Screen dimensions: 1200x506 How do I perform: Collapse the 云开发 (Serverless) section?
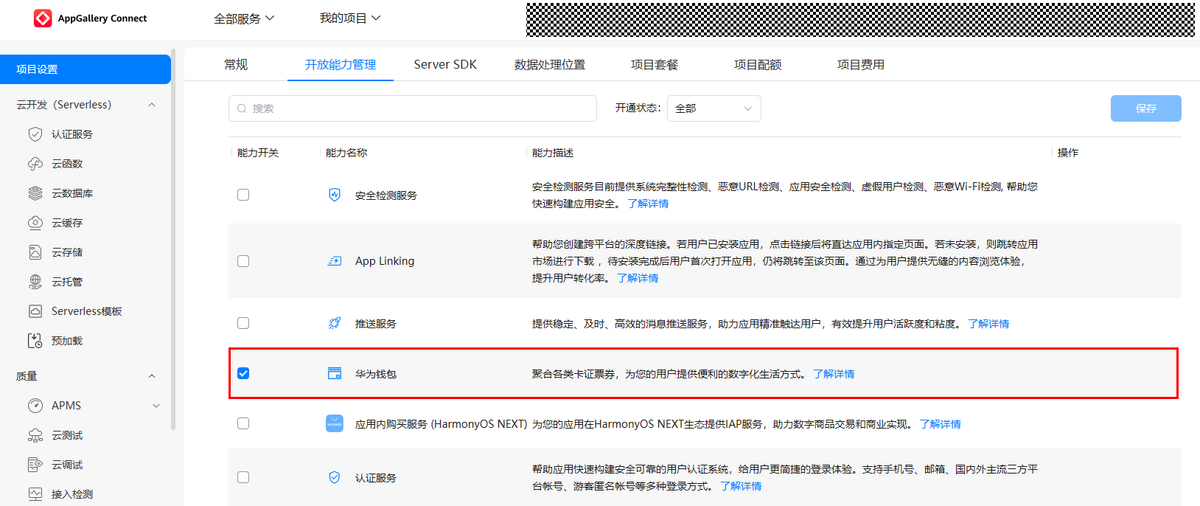(x=152, y=105)
